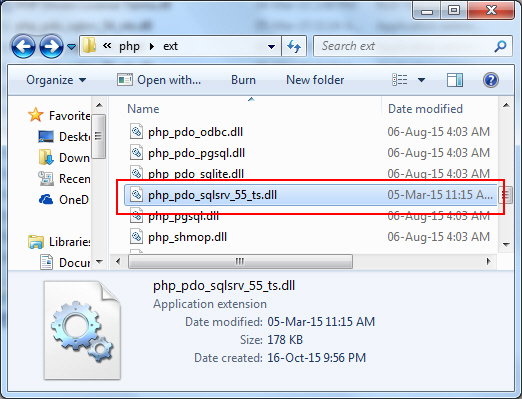Open OneDrive in navigation pane
Screen dimensions: 522x399
(x=74, y=200)
